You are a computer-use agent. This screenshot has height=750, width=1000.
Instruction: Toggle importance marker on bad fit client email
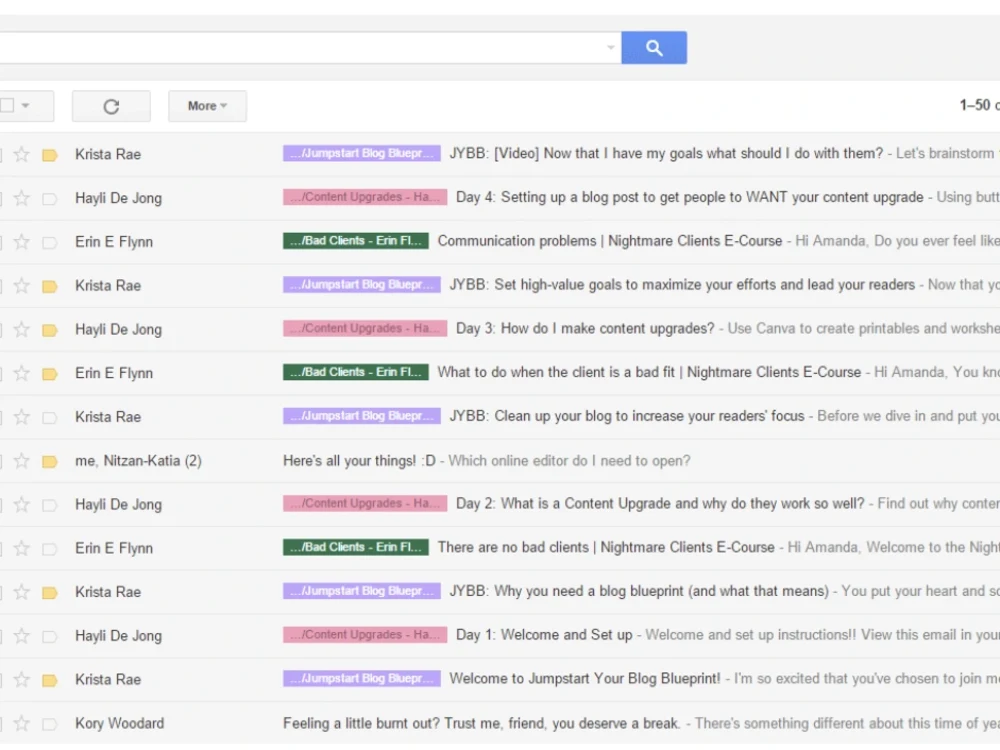pyautogui.click(x=50, y=374)
